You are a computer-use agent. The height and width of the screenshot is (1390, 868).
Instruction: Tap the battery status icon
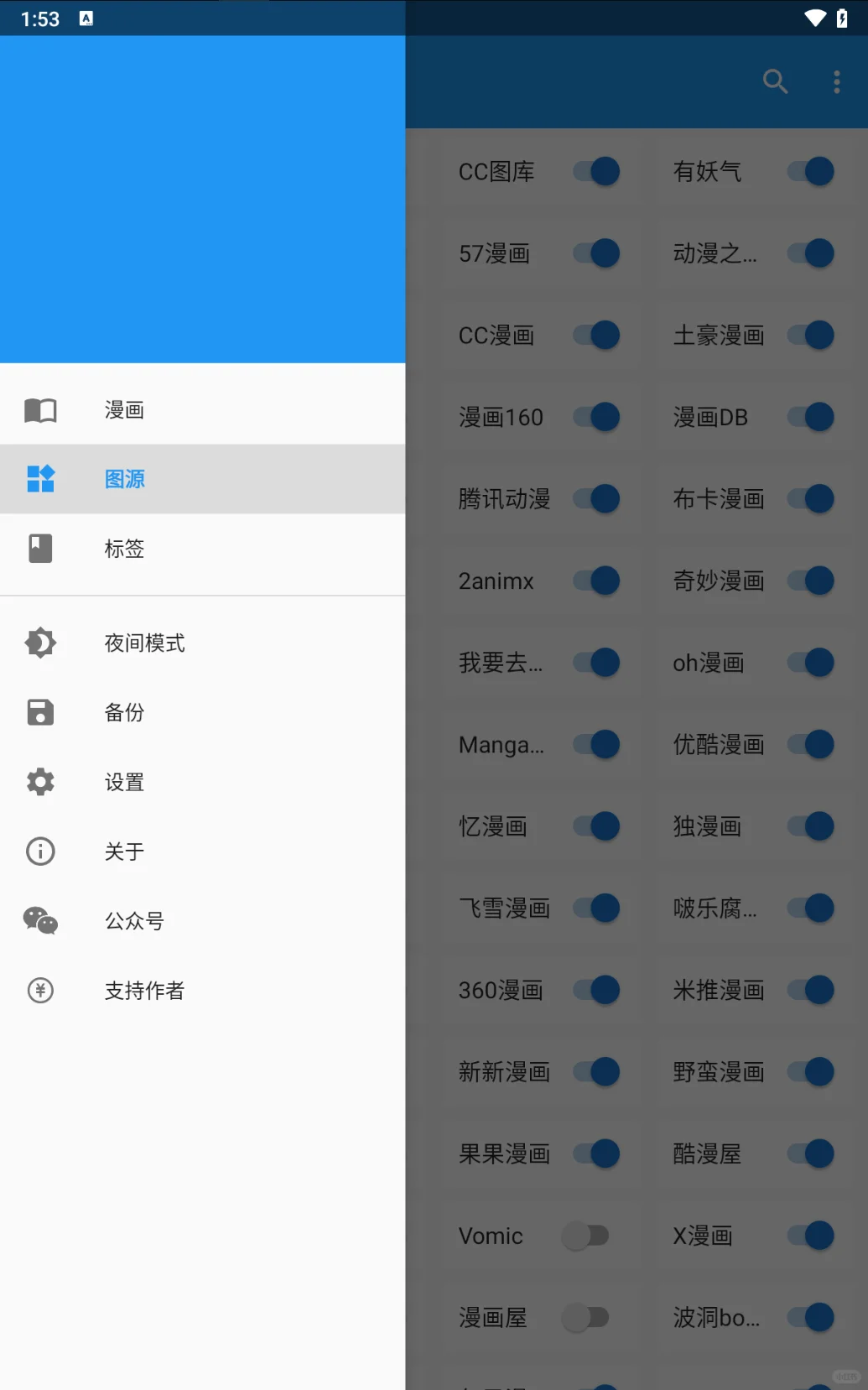[x=842, y=18]
